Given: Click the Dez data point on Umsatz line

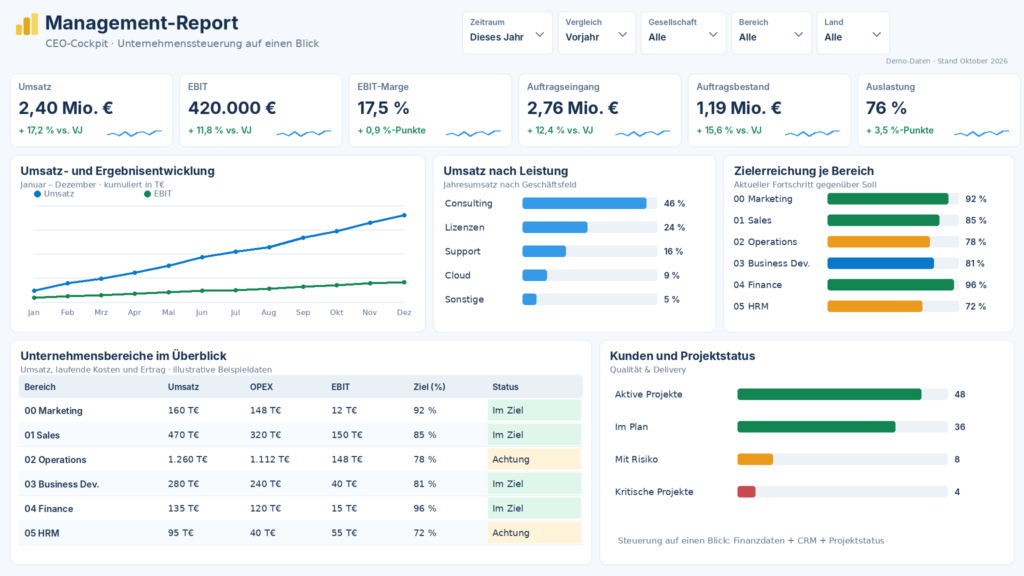Looking at the screenshot, I should 404,215.
